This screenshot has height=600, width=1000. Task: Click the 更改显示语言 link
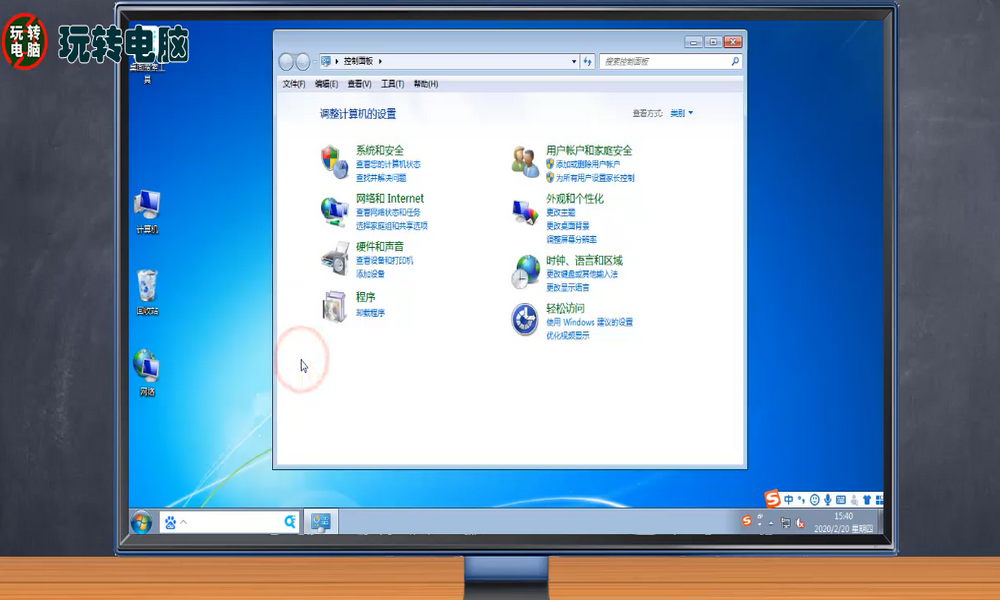pos(568,287)
